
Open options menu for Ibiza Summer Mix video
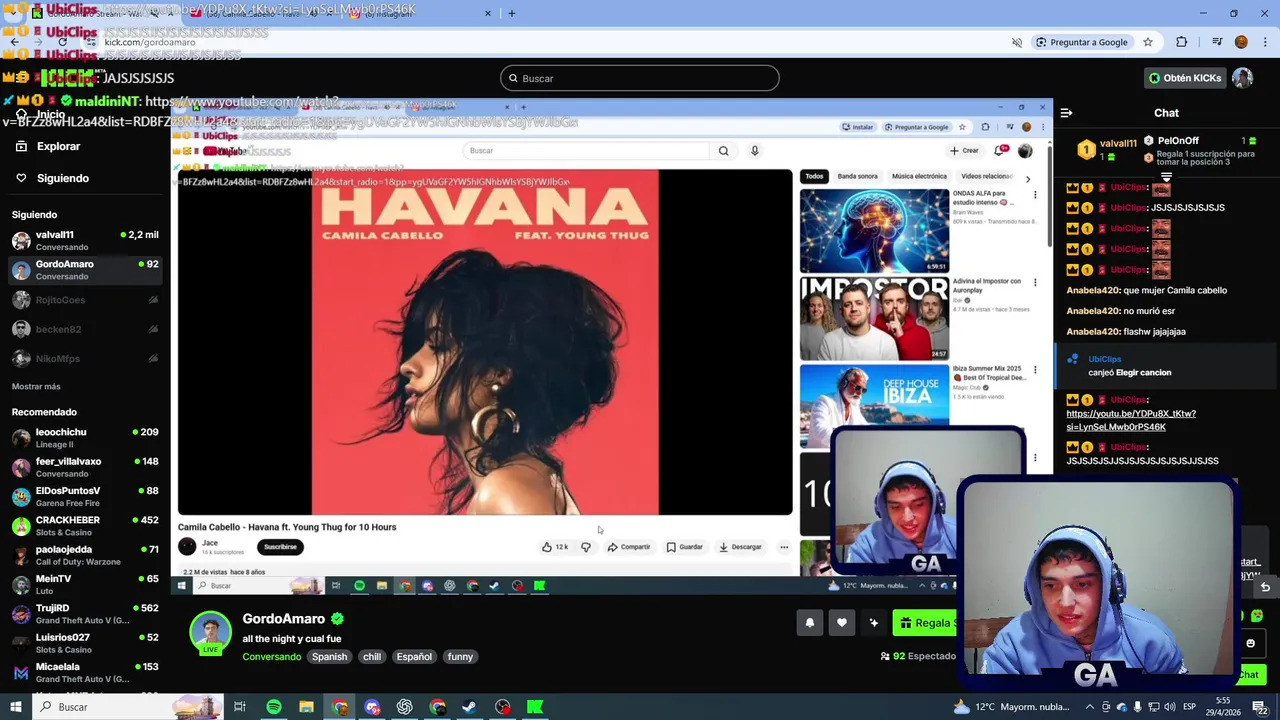click(1035, 370)
